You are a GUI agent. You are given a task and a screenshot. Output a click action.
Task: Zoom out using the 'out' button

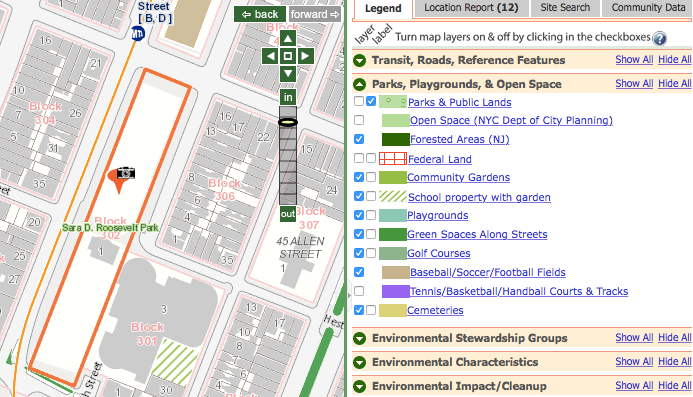pos(288,214)
